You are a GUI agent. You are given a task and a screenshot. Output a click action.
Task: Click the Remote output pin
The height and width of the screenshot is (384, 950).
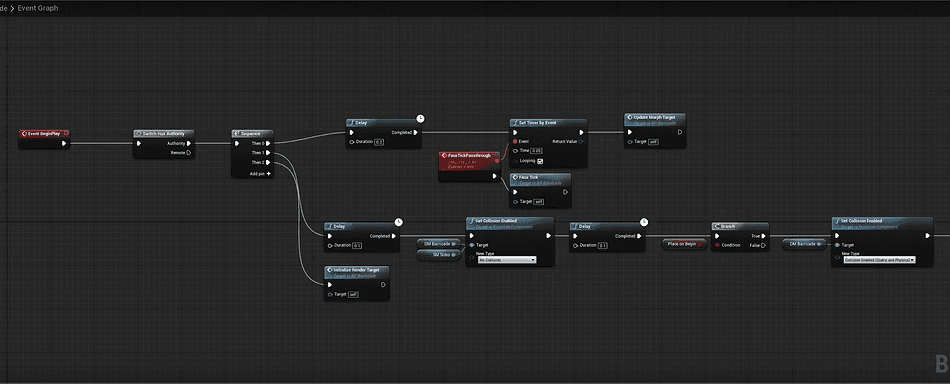(x=189, y=153)
